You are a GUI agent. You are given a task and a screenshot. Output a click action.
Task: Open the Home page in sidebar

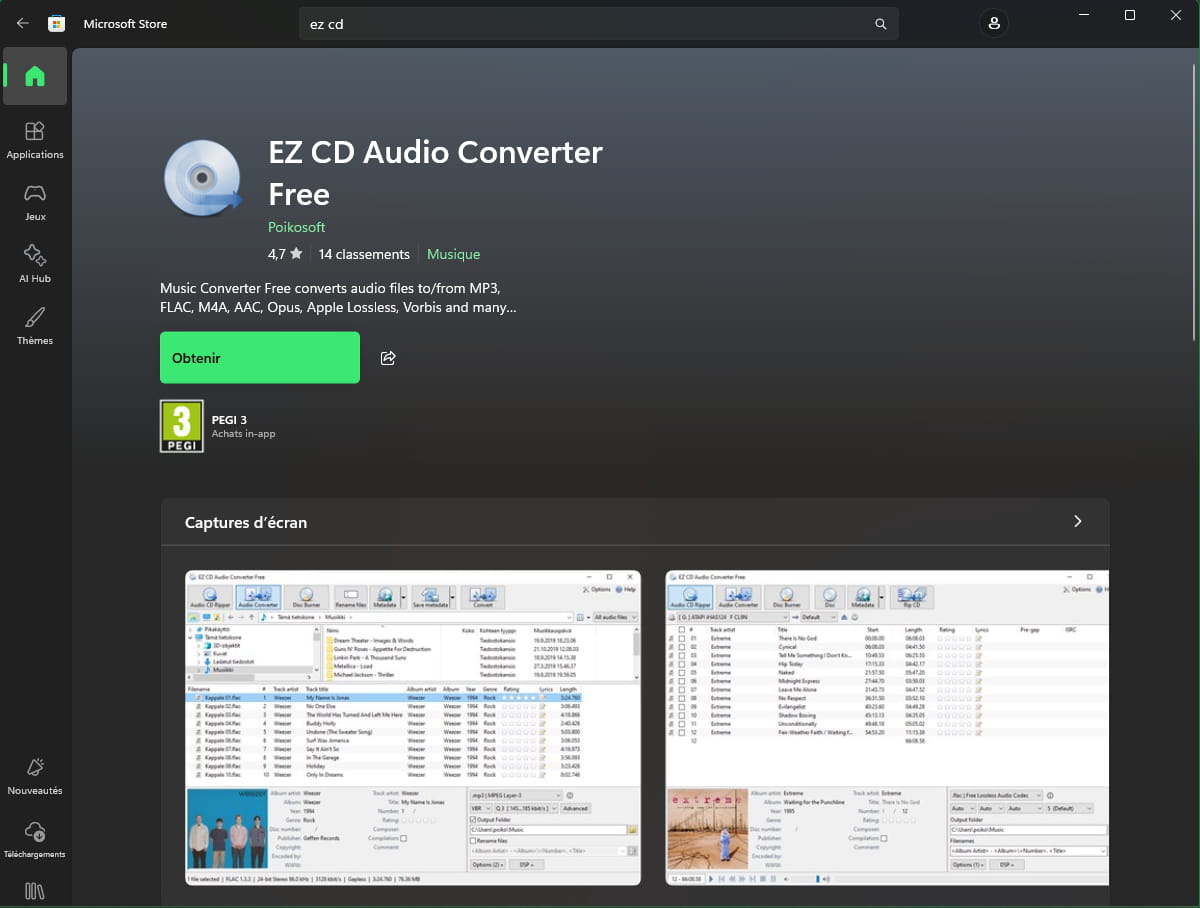pos(35,76)
